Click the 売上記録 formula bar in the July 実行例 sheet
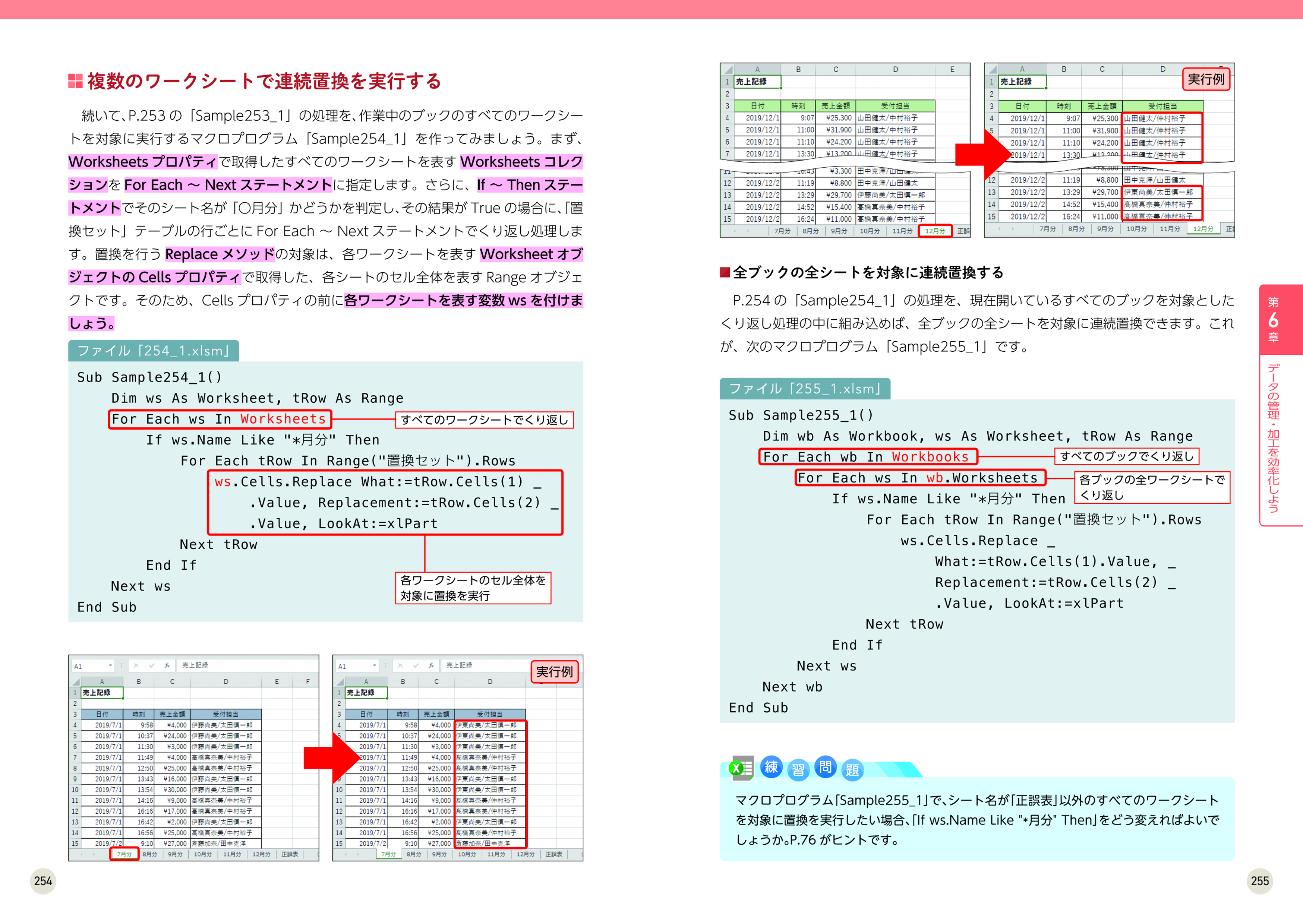This screenshot has height=924, width=1303. click(486, 665)
